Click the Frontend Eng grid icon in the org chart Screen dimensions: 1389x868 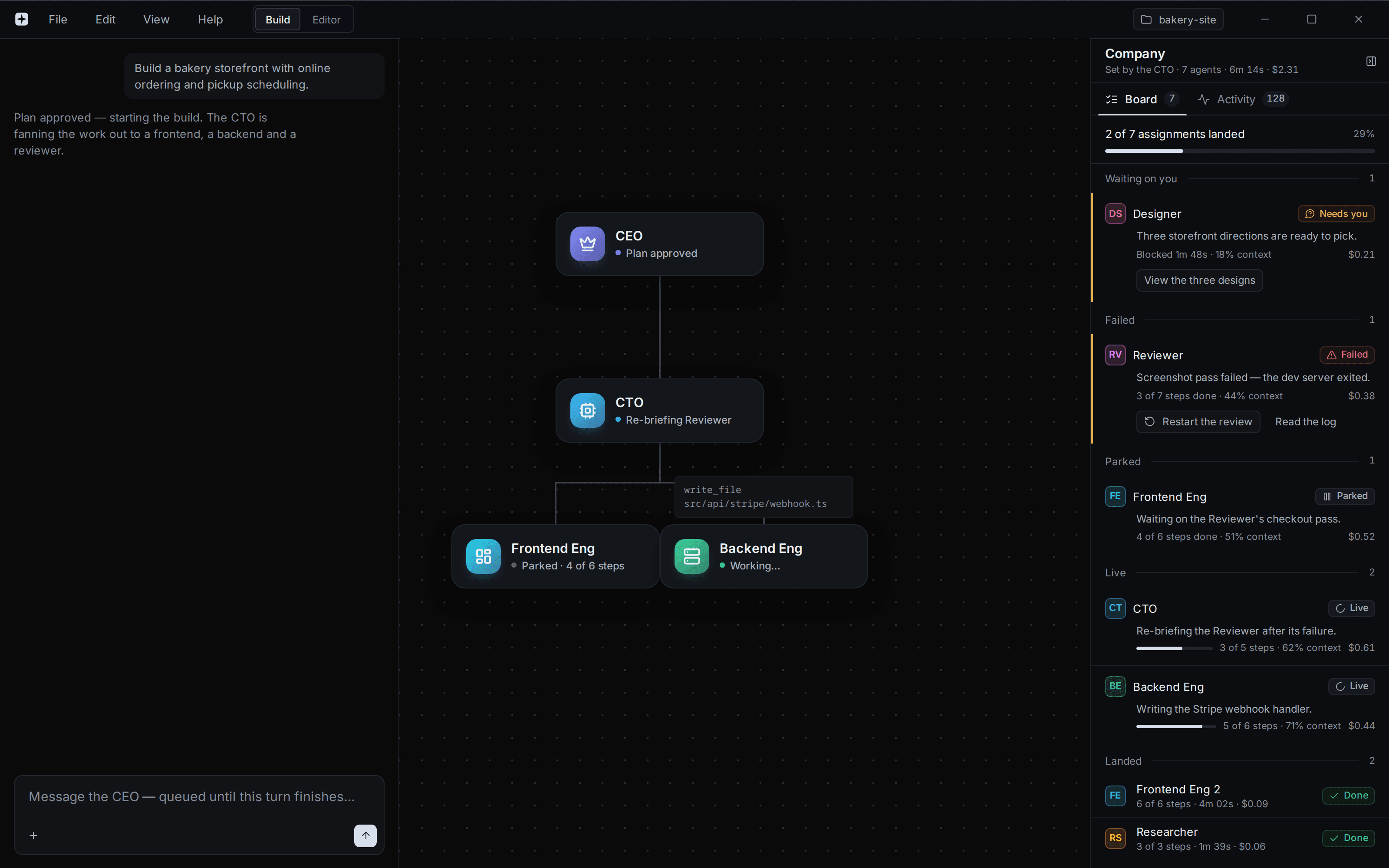click(x=483, y=556)
